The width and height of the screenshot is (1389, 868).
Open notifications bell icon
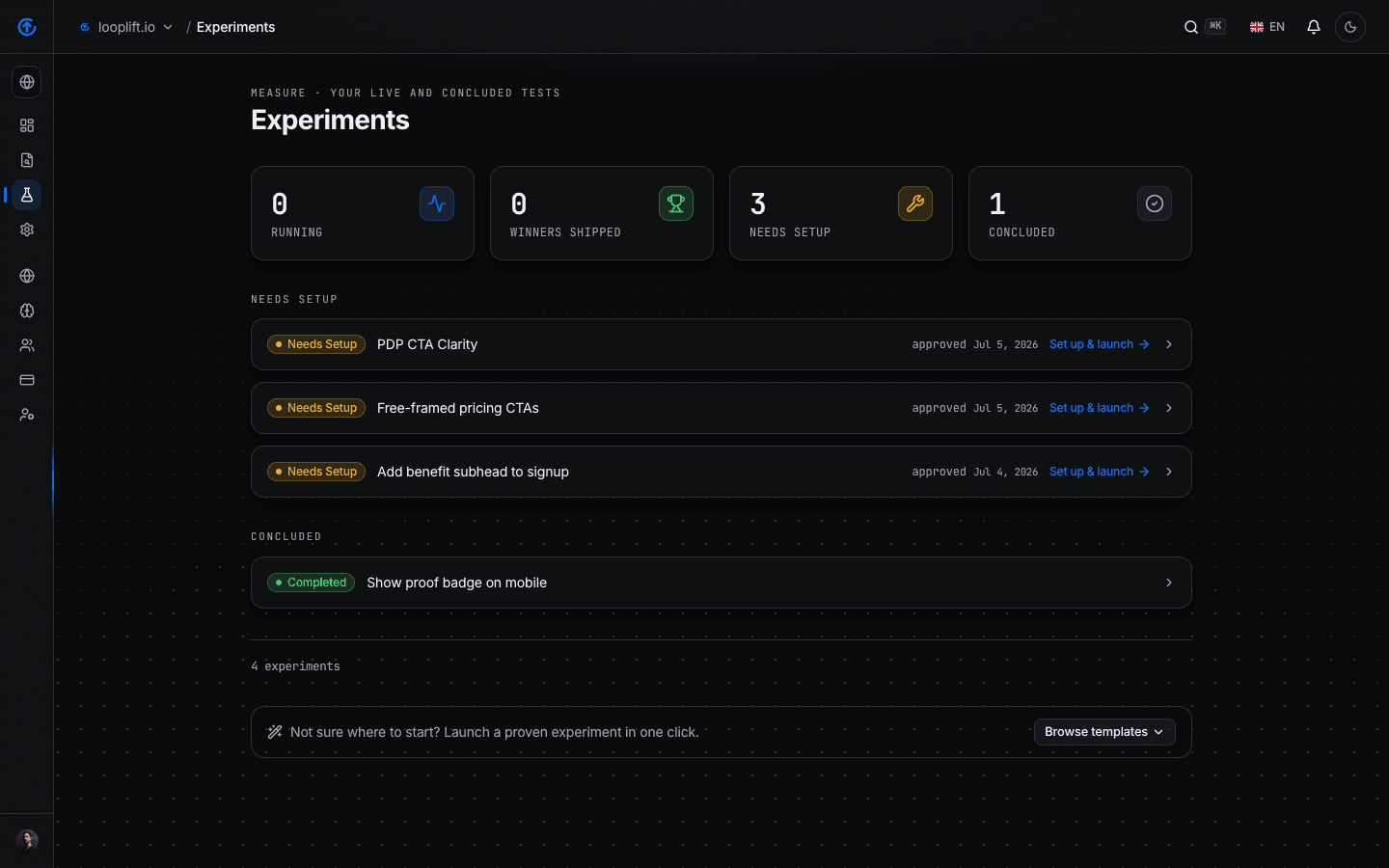pos(1314,27)
